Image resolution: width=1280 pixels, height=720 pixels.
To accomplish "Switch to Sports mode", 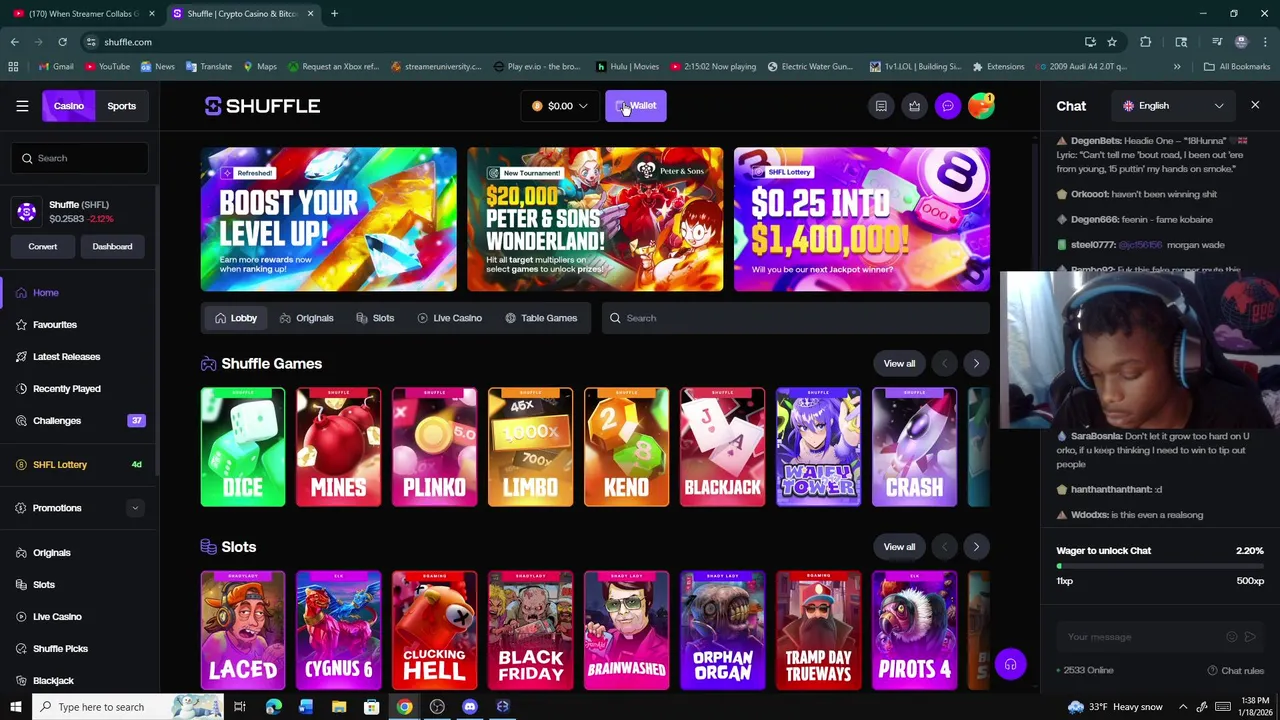I will 122,106.
